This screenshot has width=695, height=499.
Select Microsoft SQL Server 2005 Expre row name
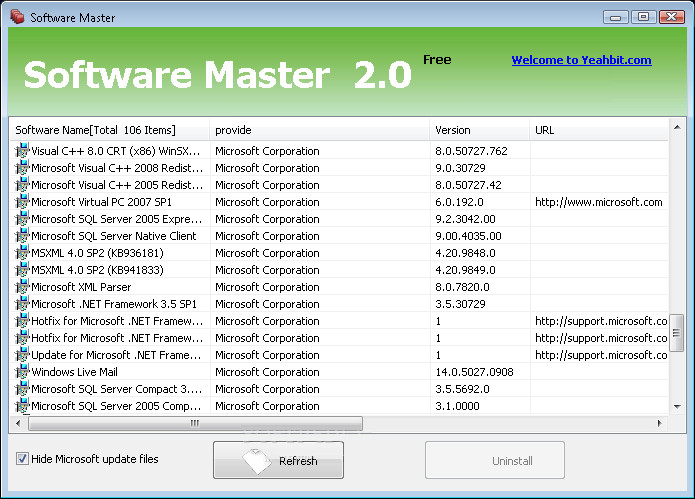[x=117, y=219]
